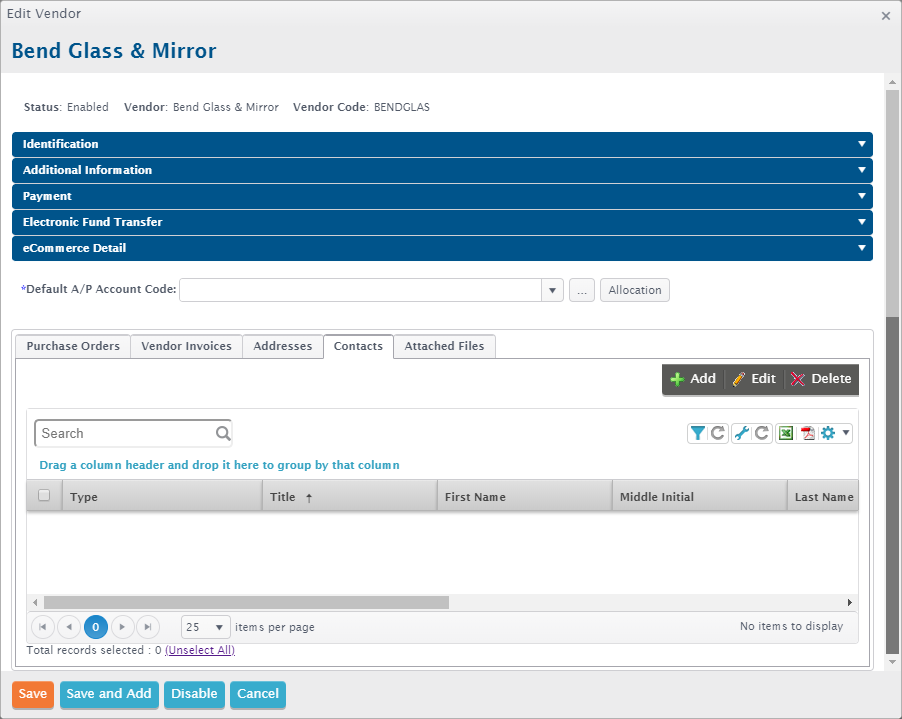Screen dimensions: 902x719
Task: Click the Edit contact button
Action: click(754, 379)
